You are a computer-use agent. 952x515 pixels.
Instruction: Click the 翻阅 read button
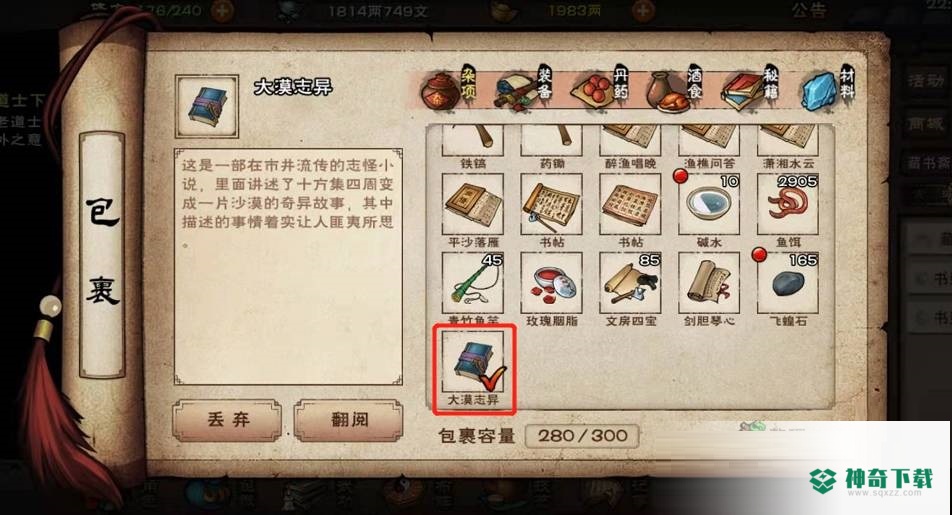(x=349, y=420)
